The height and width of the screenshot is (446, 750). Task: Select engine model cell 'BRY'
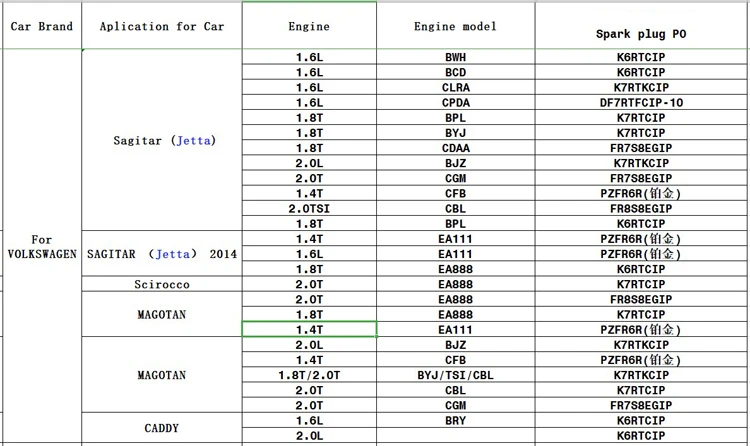455,420
